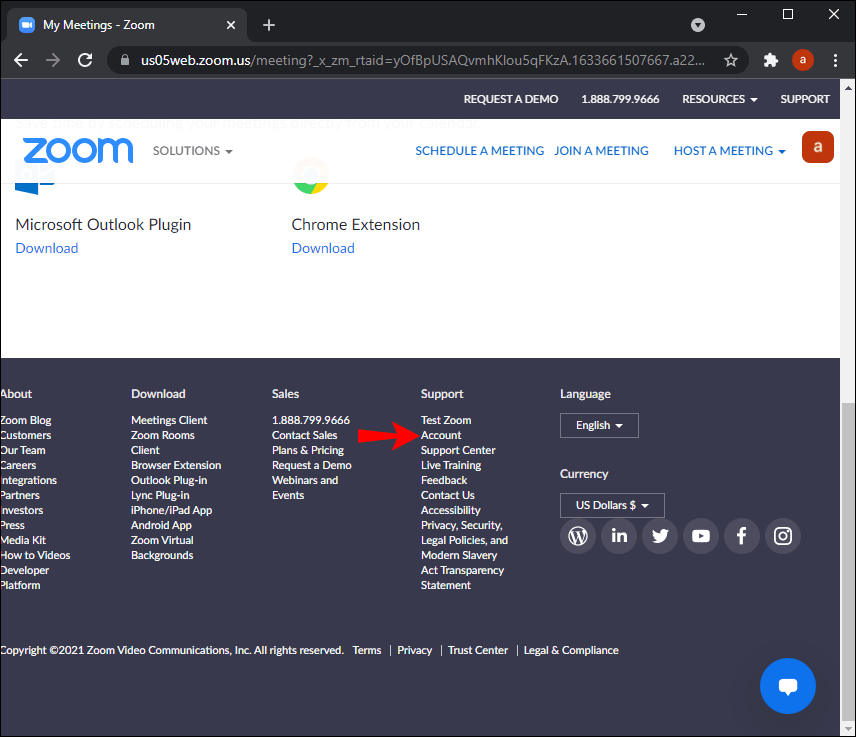This screenshot has width=856, height=737.
Task: Open Zoom's YouTube channel
Action: pos(700,536)
